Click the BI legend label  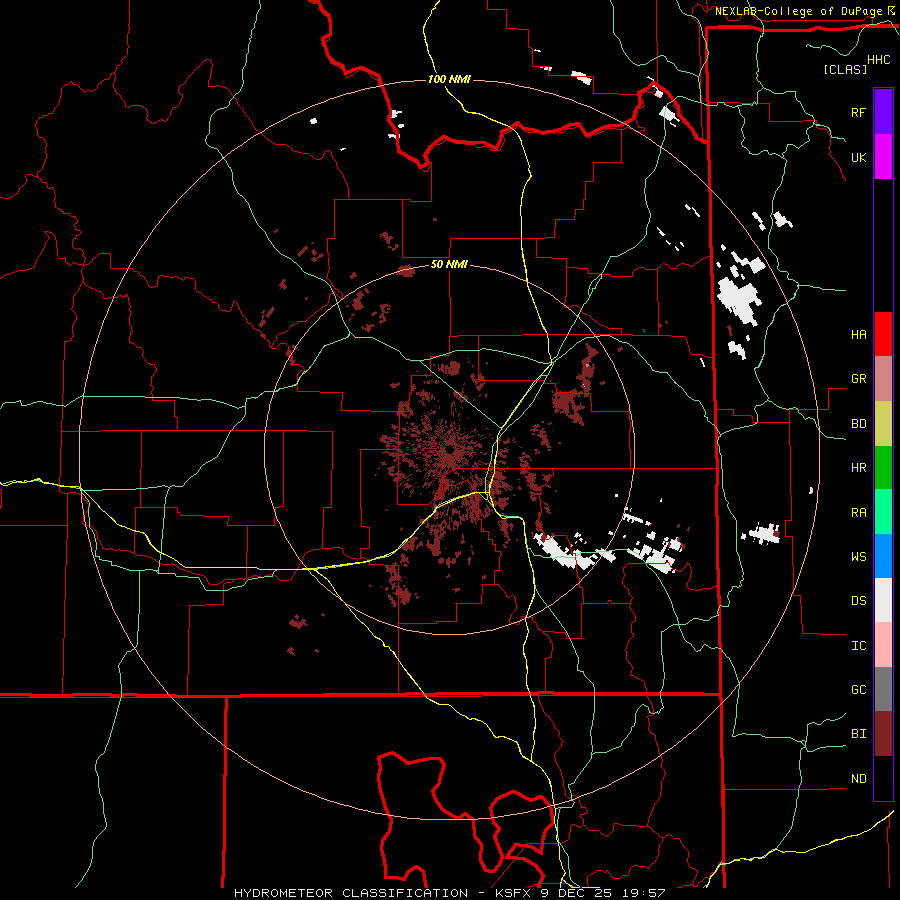coord(858,734)
